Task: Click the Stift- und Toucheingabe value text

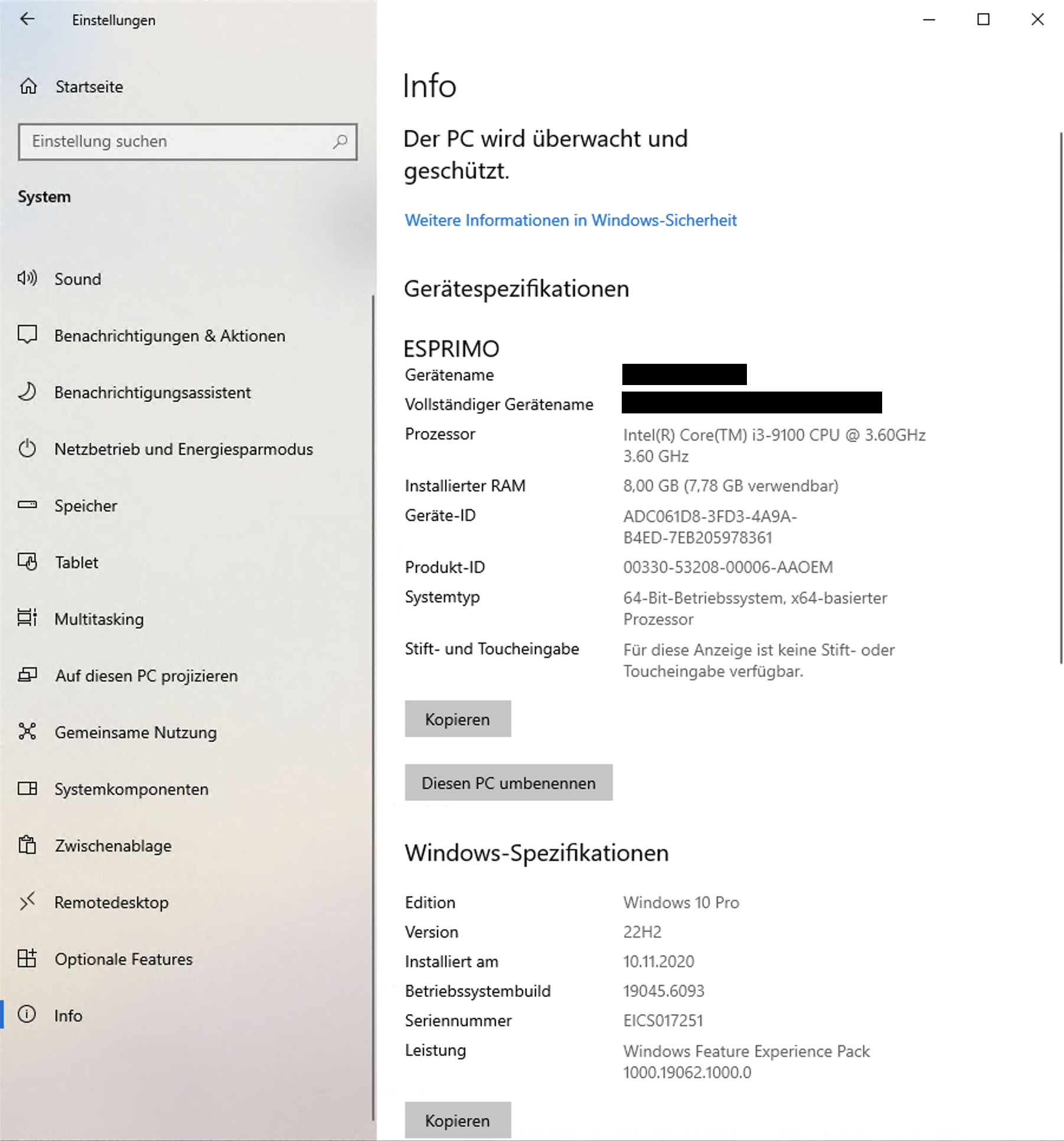Action: click(x=759, y=660)
